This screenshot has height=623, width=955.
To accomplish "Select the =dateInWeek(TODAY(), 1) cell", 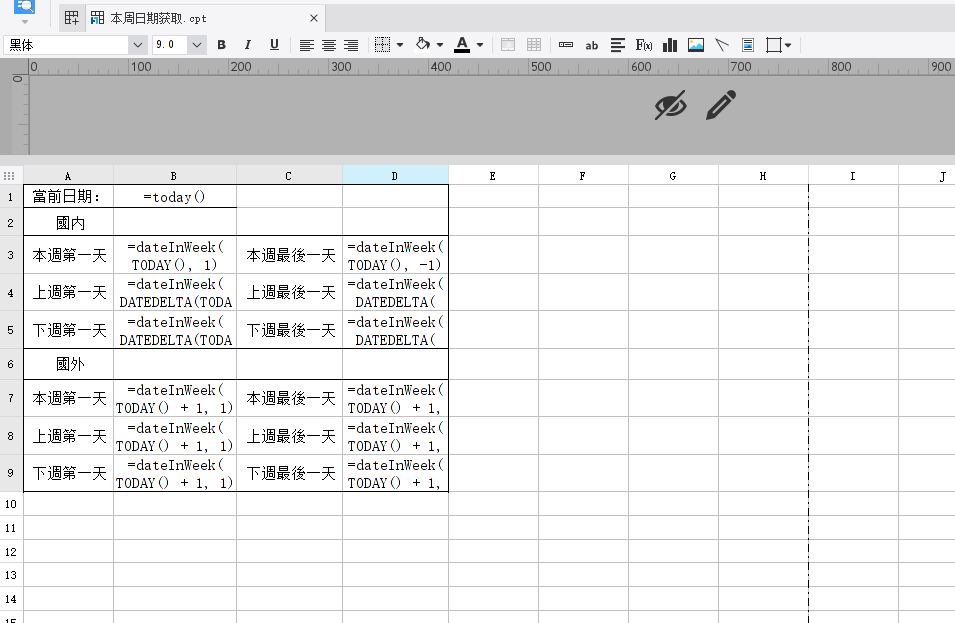I will click(x=175, y=255).
